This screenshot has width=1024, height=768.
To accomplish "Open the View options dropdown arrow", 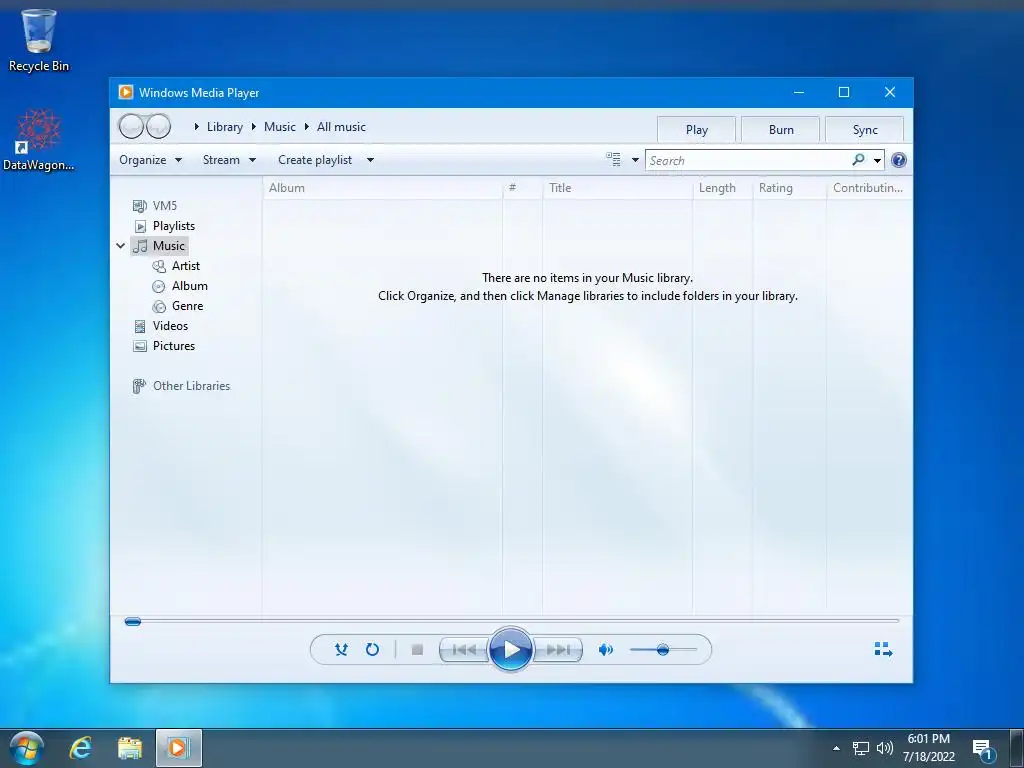I will [635, 160].
